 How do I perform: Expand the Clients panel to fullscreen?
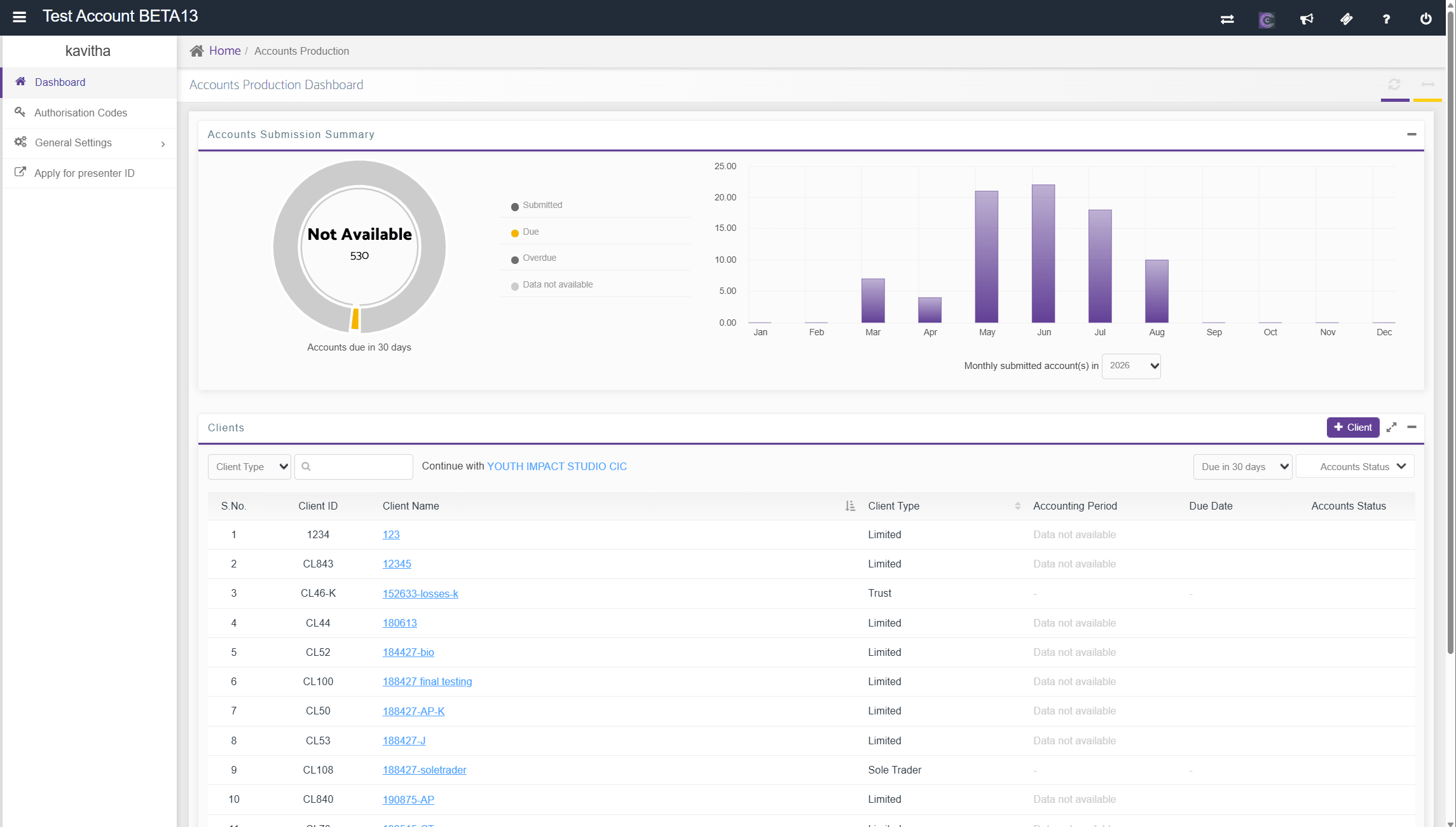(x=1392, y=427)
